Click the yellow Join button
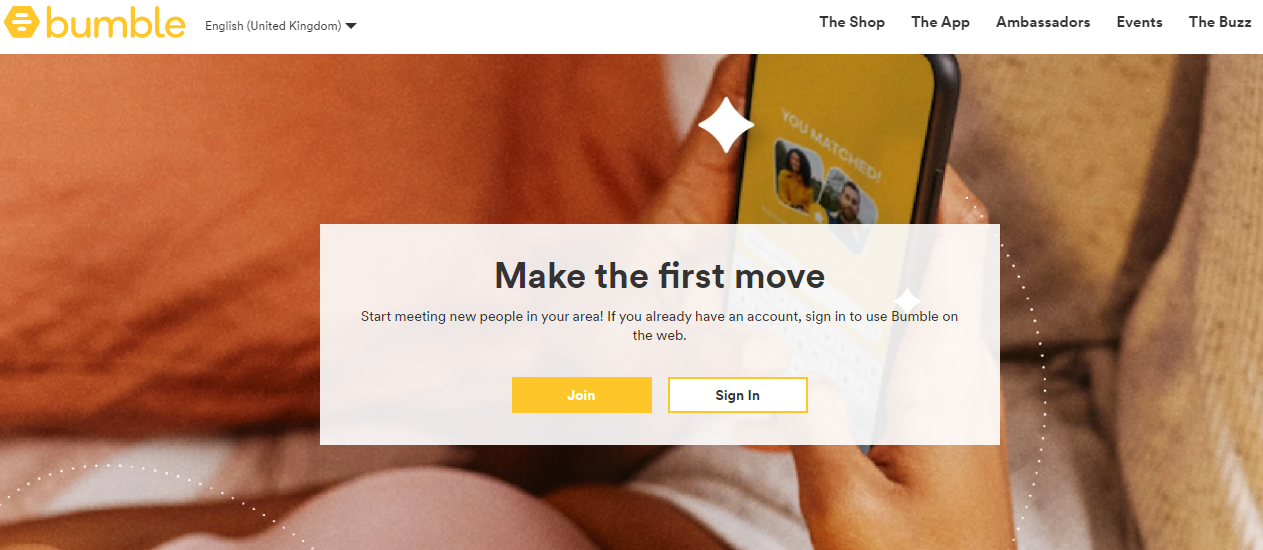Image resolution: width=1263 pixels, height=550 pixels. (x=582, y=395)
